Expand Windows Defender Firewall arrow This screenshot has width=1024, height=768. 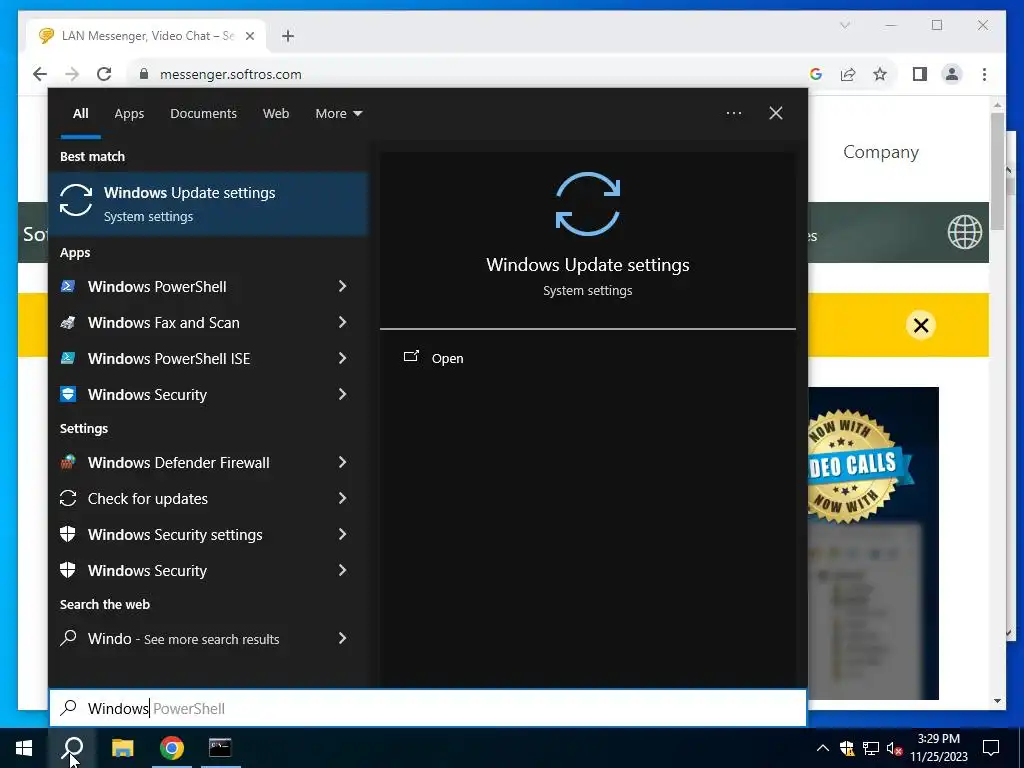click(342, 462)
